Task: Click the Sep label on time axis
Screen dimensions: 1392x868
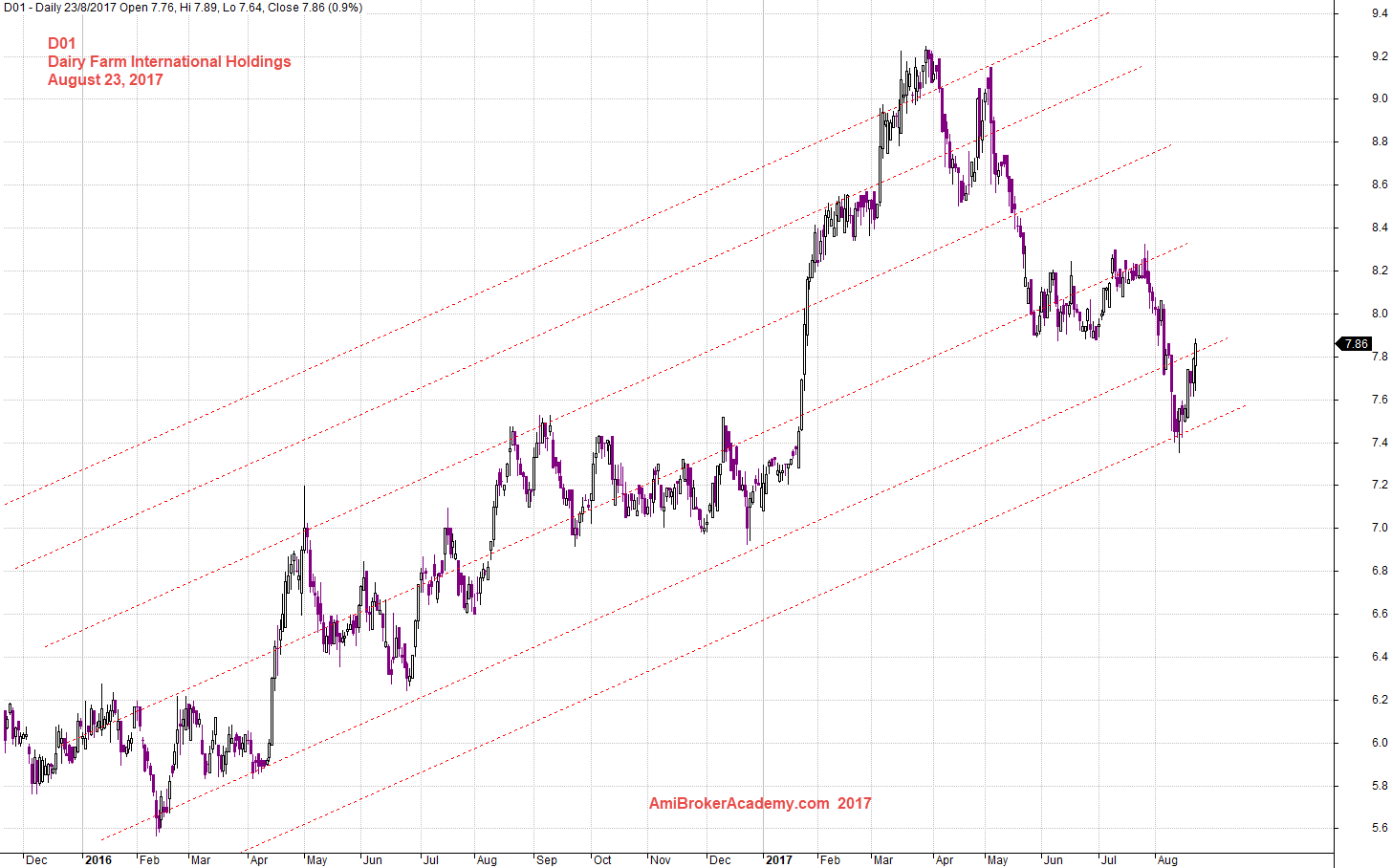Action: (x=546, y=860)
